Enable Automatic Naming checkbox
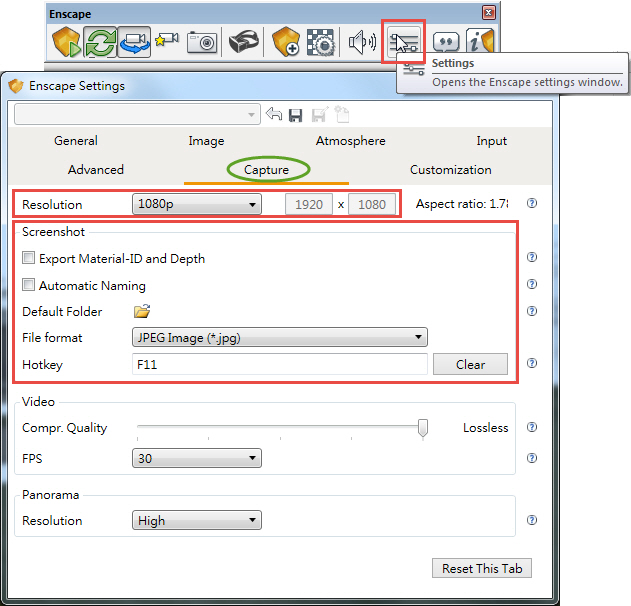This screenshot has height=606, width=631. tap(28, 285)
